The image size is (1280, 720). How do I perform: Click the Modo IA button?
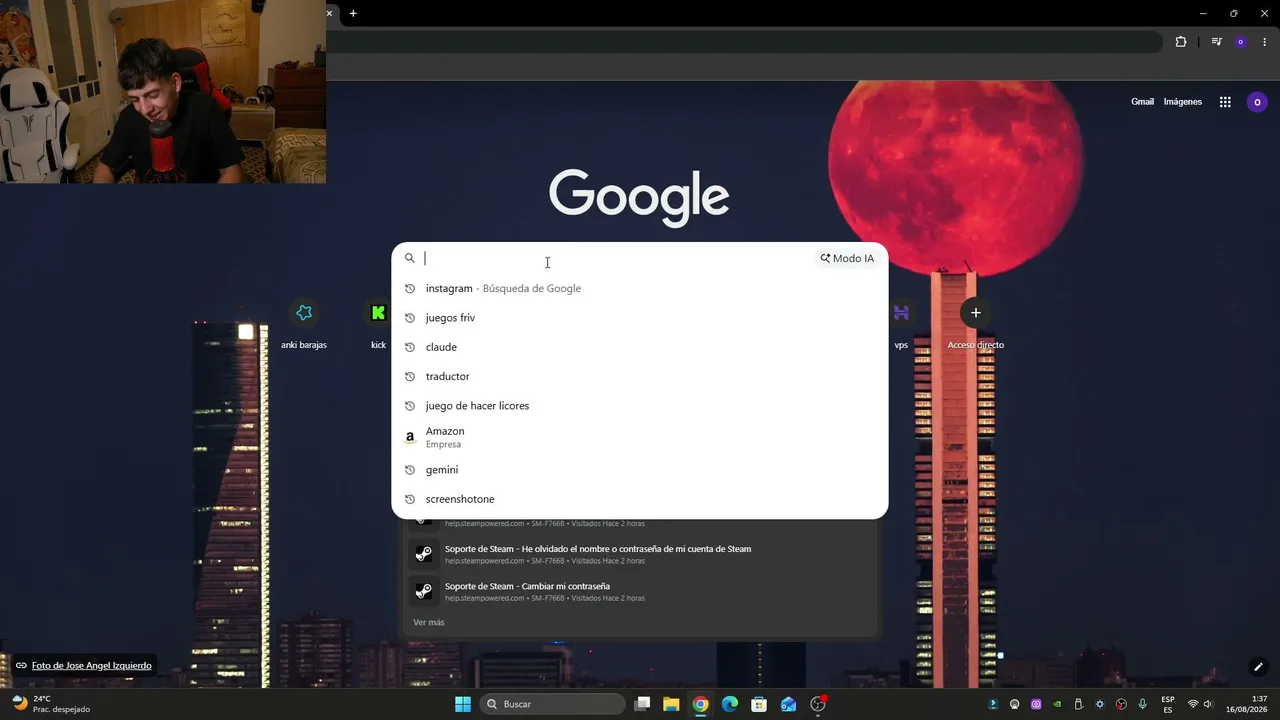click(848, 258)
